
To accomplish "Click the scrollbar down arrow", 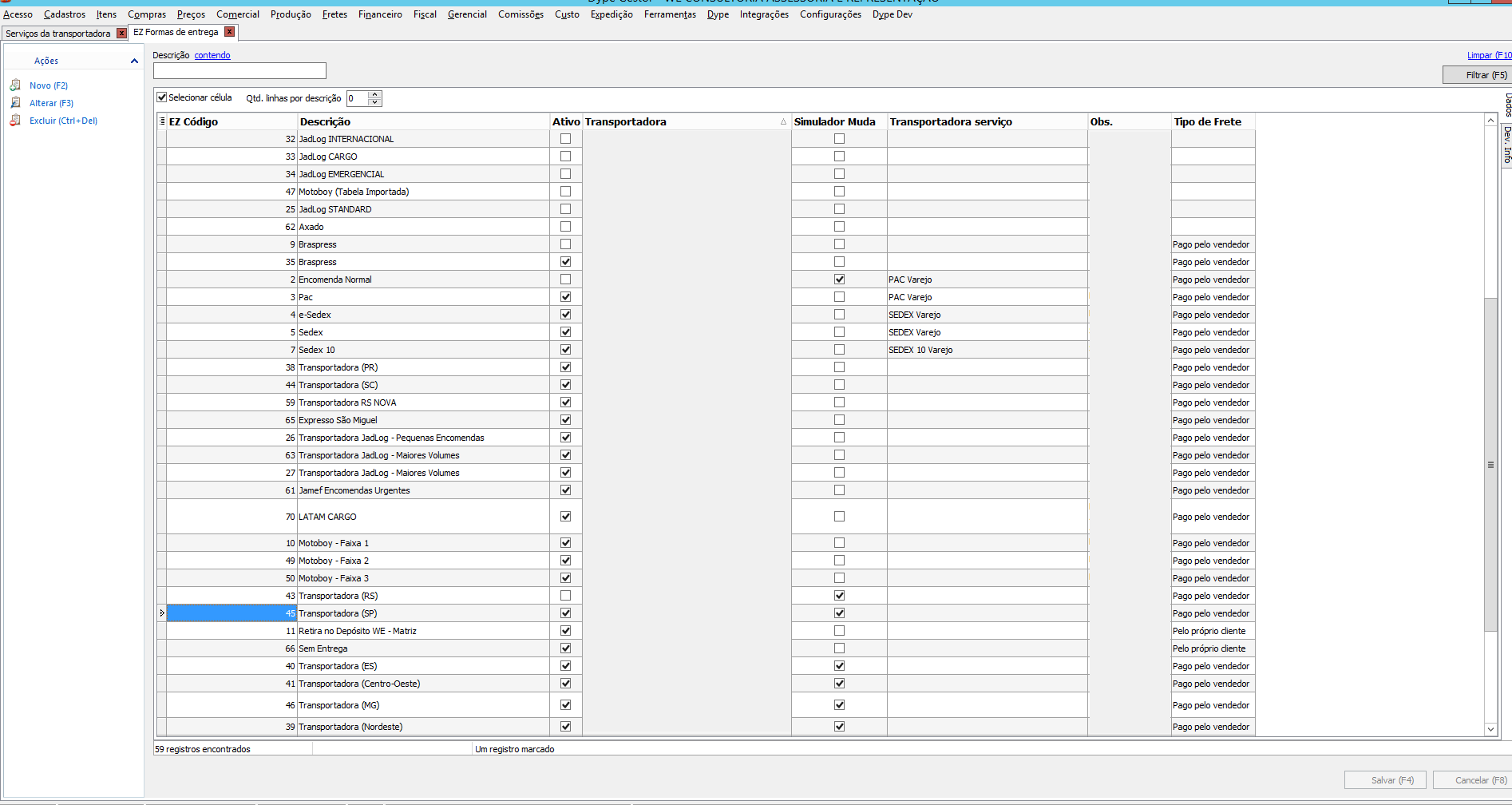I will [1490, 729].
